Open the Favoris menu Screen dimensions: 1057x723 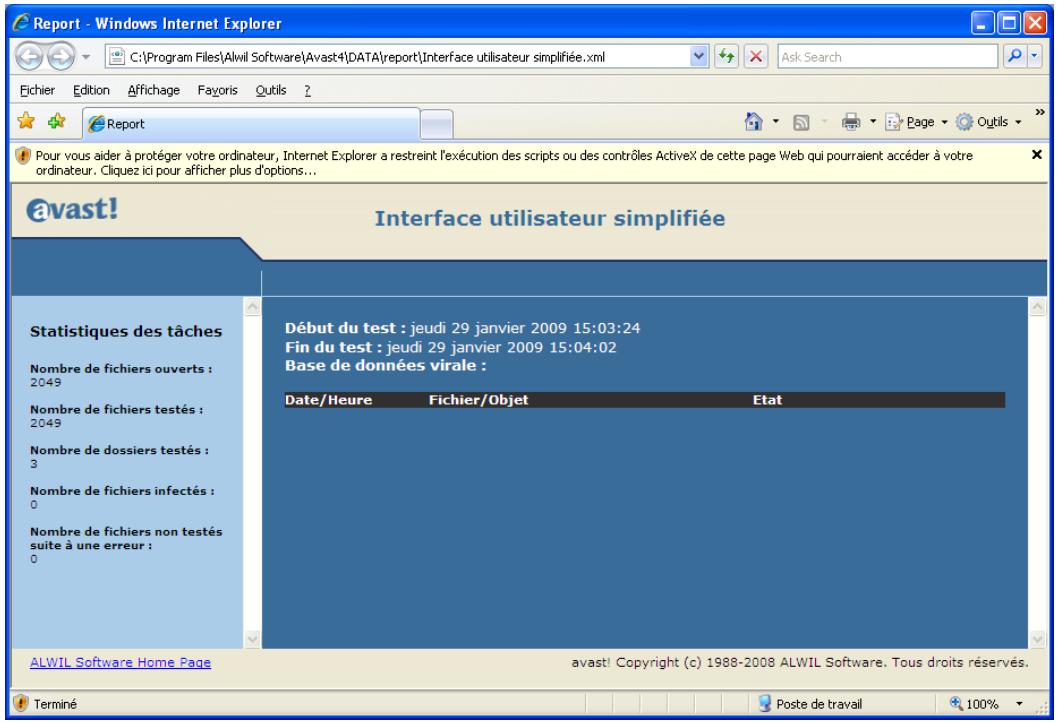(x=217, y=90)
